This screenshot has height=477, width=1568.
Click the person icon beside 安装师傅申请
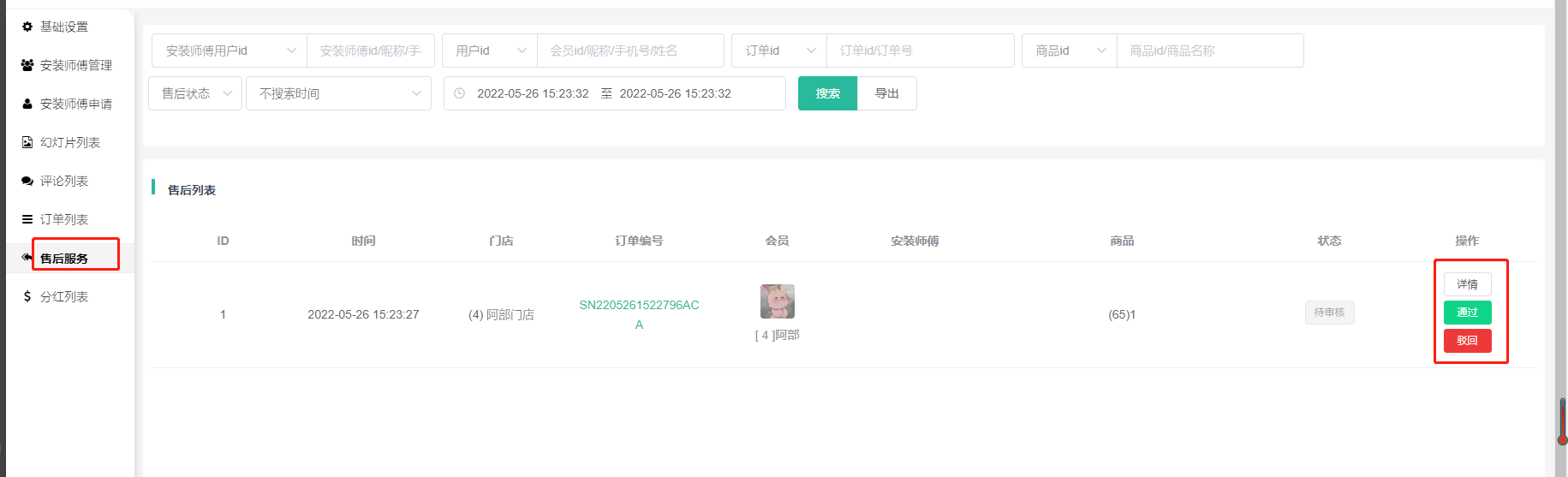click(27, 104)
